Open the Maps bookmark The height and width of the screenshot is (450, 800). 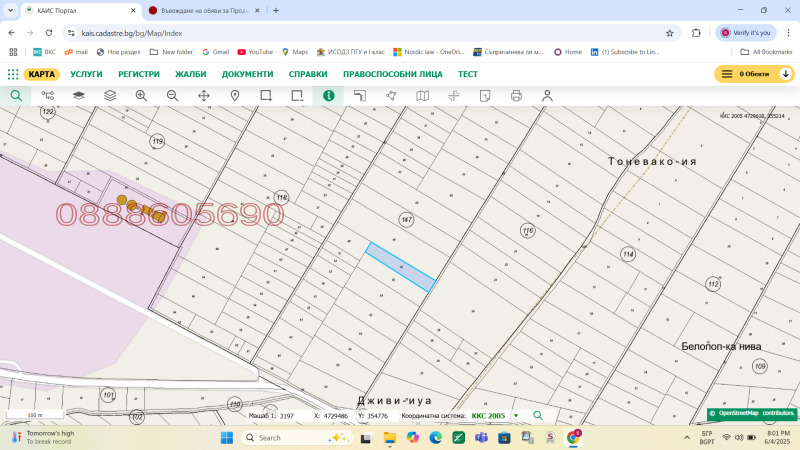(x=295, y=52)
